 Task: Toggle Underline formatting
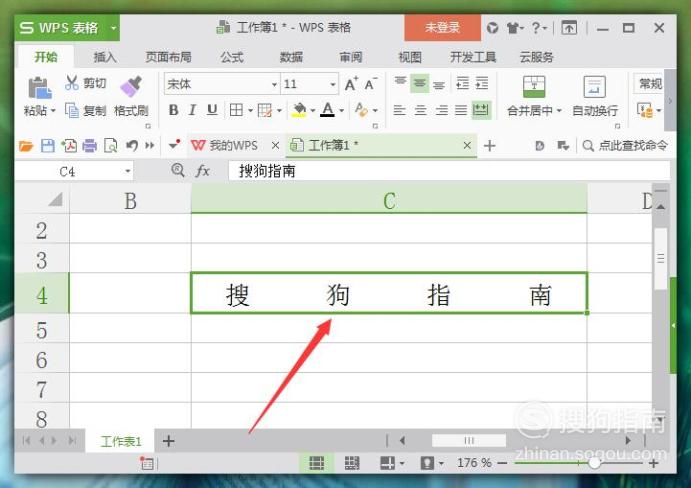tap(212, 110)
